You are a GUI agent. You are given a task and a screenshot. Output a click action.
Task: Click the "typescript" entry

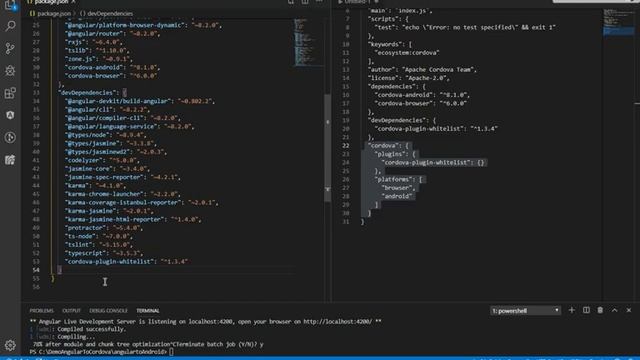(x=104, y=253)
